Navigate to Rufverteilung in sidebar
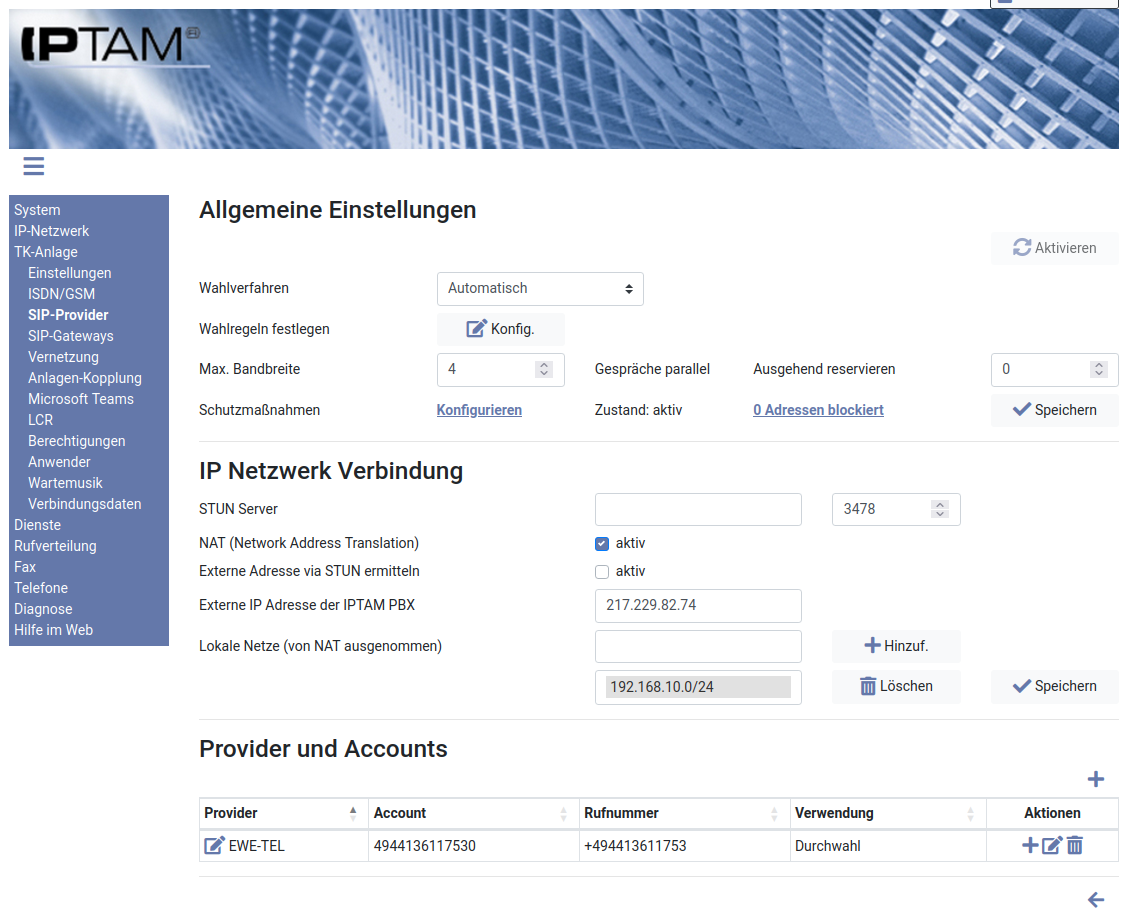Screen dimensions: 1138x919 point(55,546)
